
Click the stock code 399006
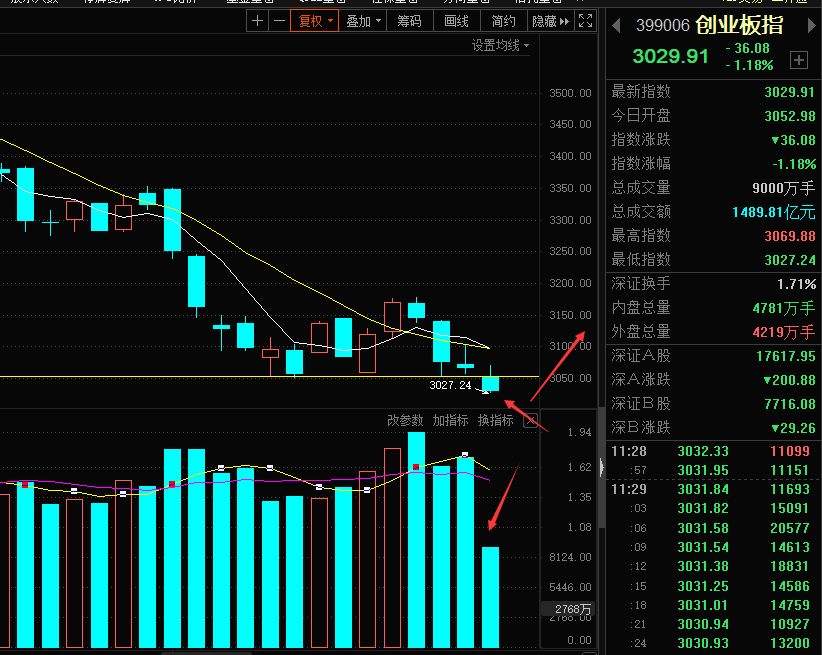pyautogui.click(x=663, y=25)
